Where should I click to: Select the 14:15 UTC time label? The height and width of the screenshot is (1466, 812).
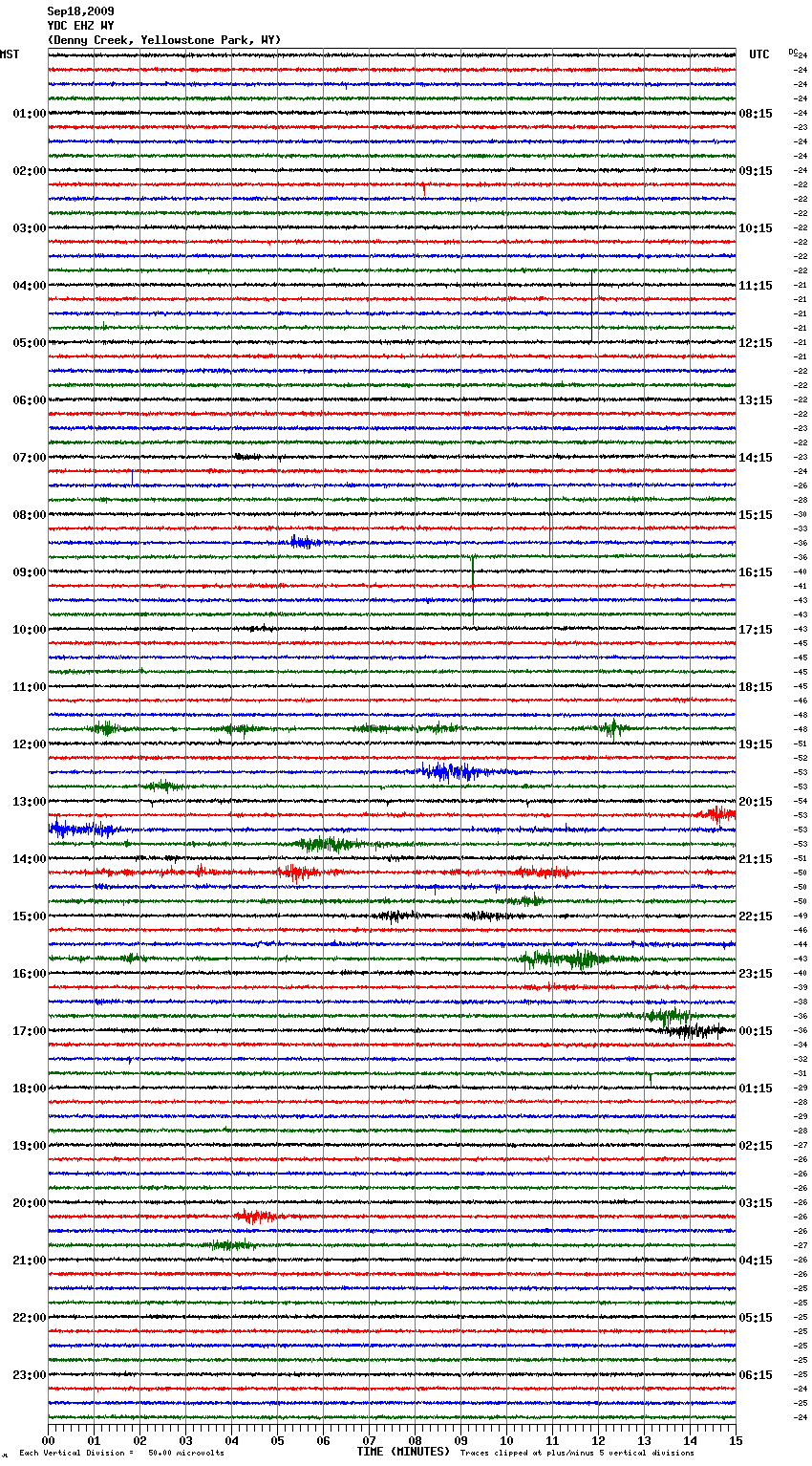756,458
